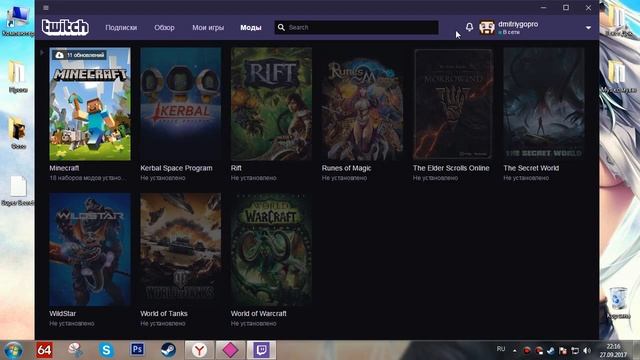This screenshot has width=640, height=360.
Task: Choose The Elder Scrolls Online cover
Action: [453, 104]
